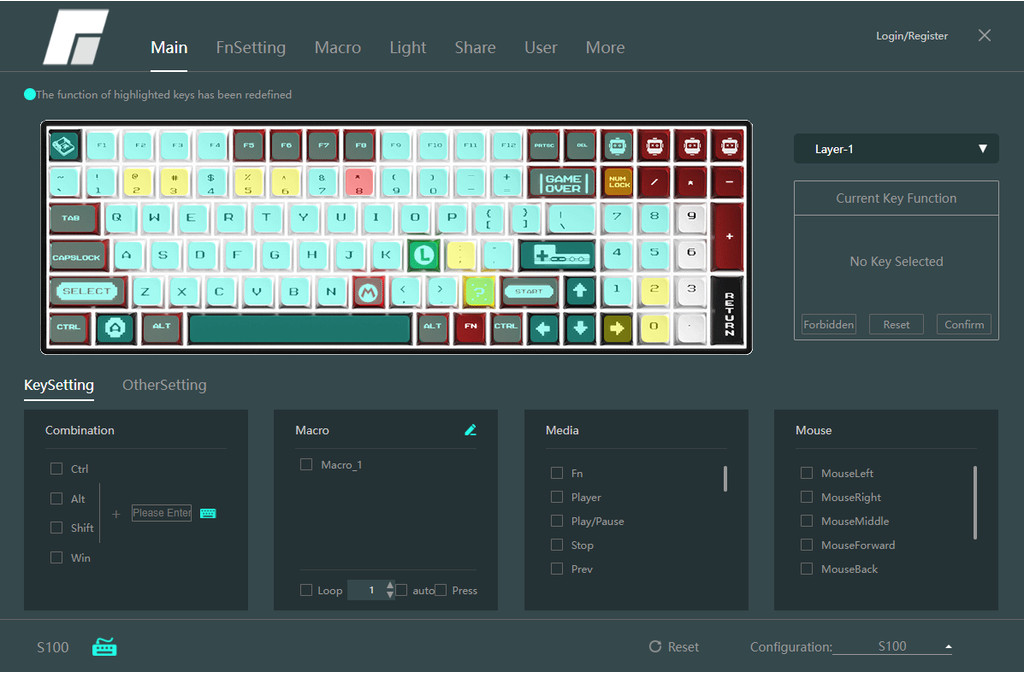
Task: Tick the Play/Pause media checkbox
Action: [x=556, y=521]
